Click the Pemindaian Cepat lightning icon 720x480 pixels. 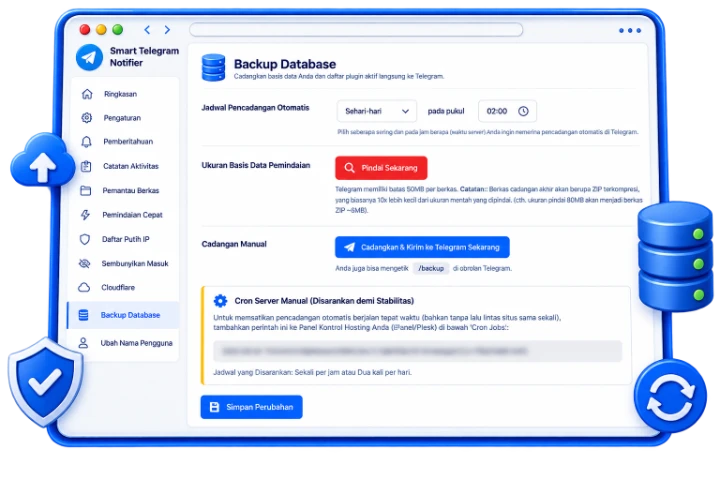(85, 215)
